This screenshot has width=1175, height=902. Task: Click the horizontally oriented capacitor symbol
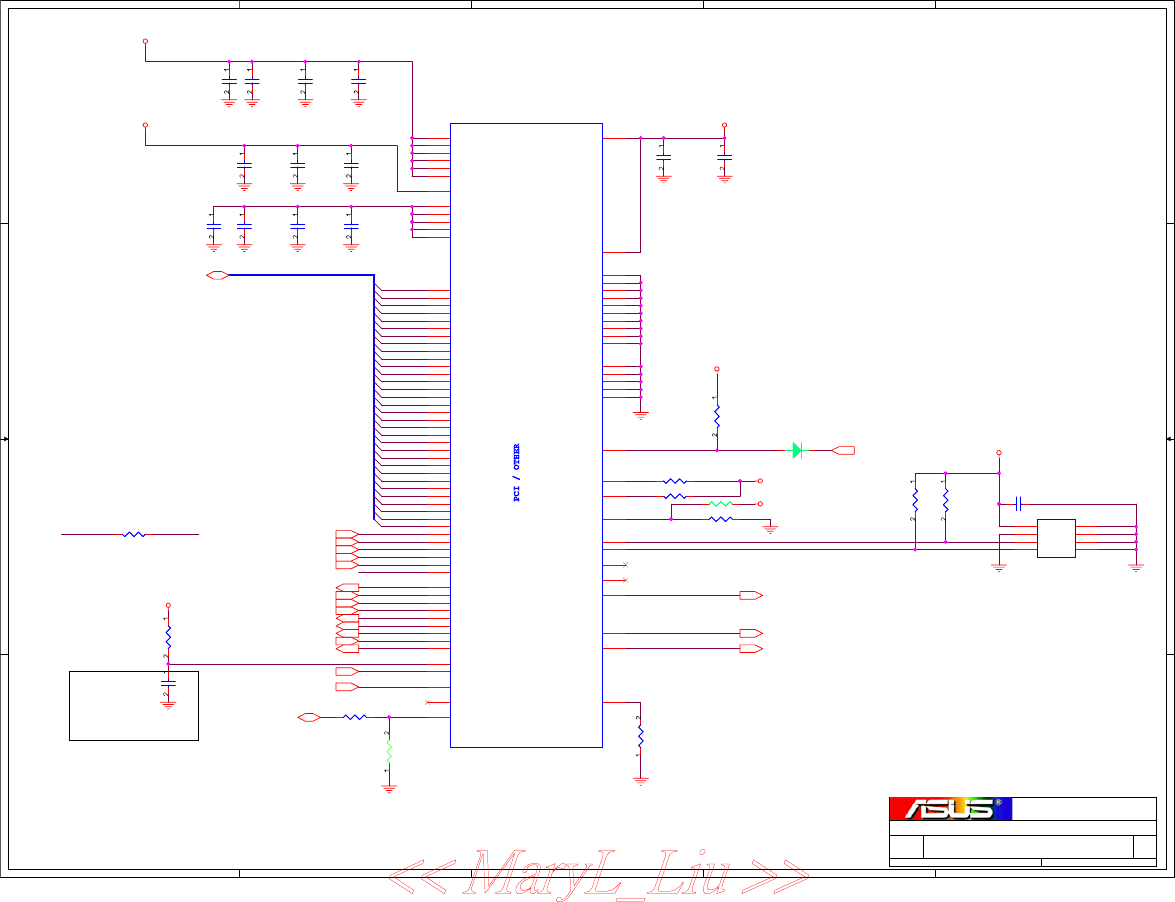click(1018, 504)
